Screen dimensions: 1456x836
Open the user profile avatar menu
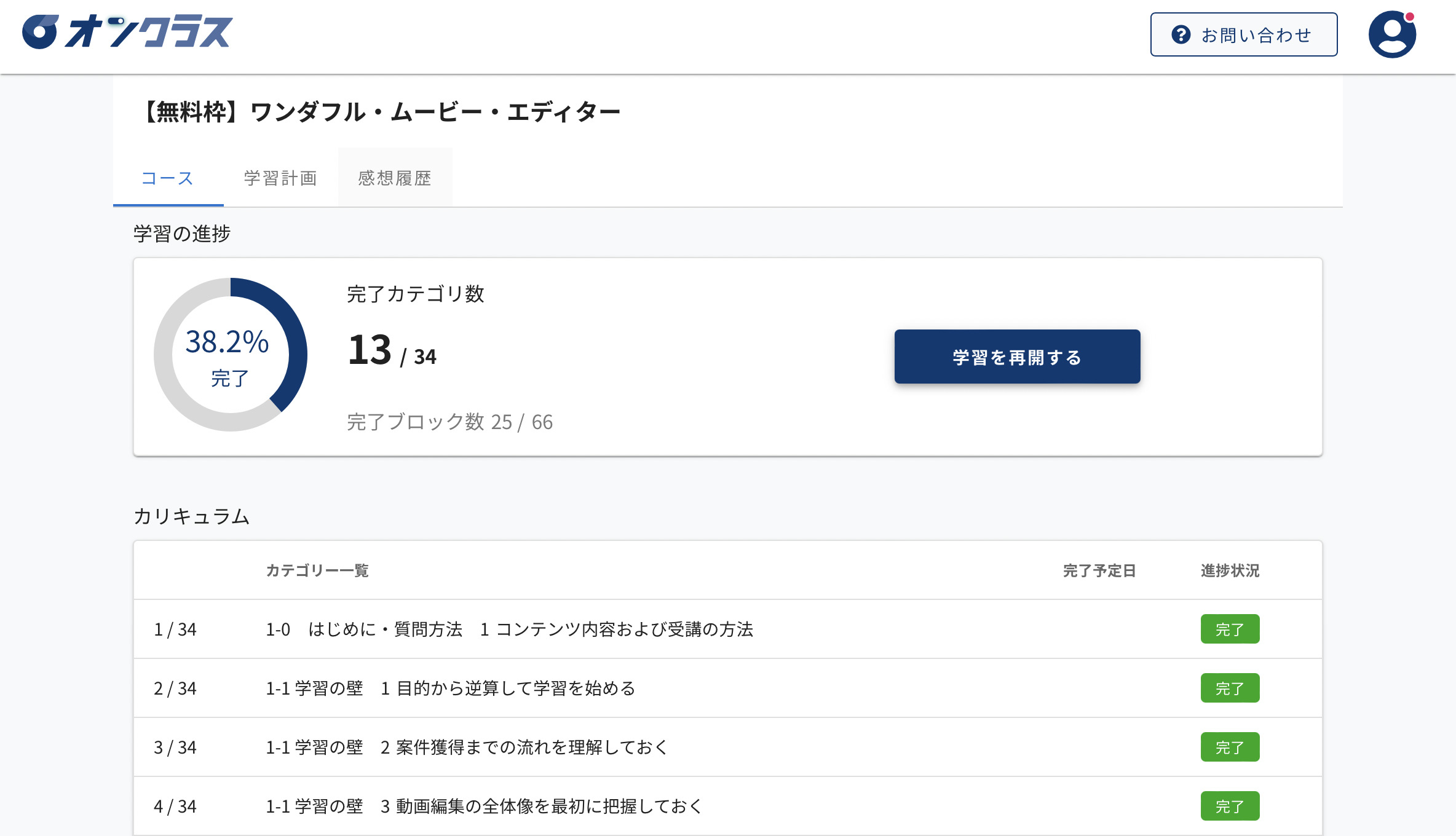pos(1392,34)
